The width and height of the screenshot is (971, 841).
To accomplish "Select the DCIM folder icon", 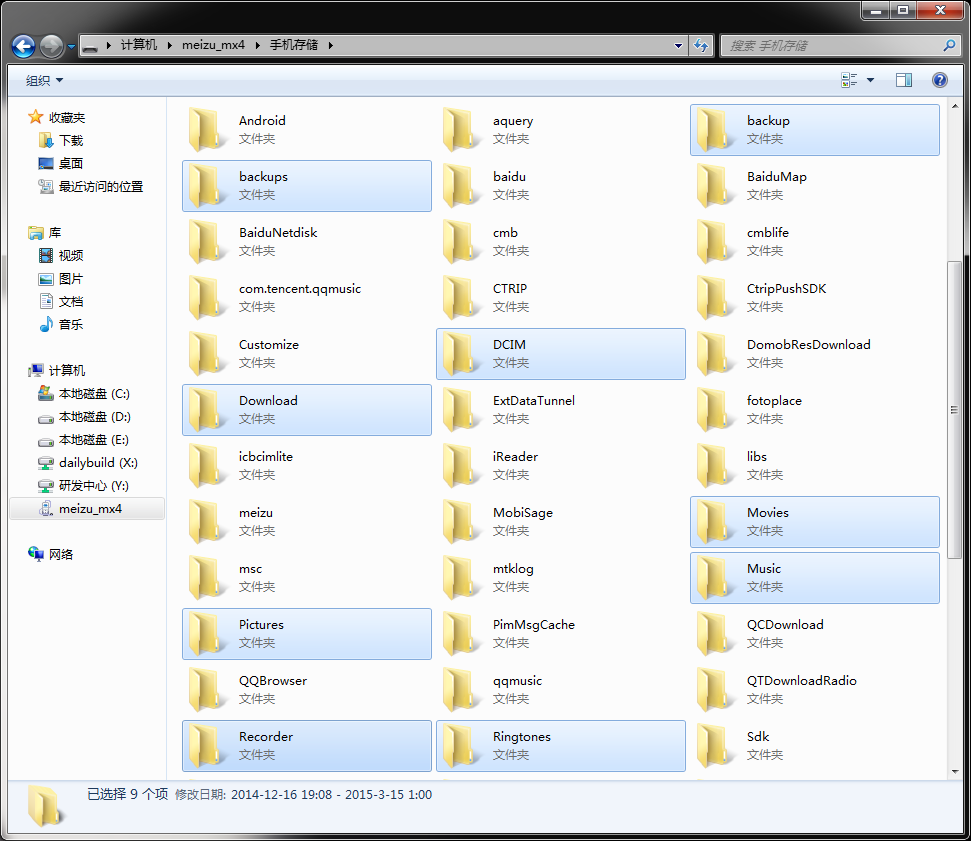I will 459,354.
